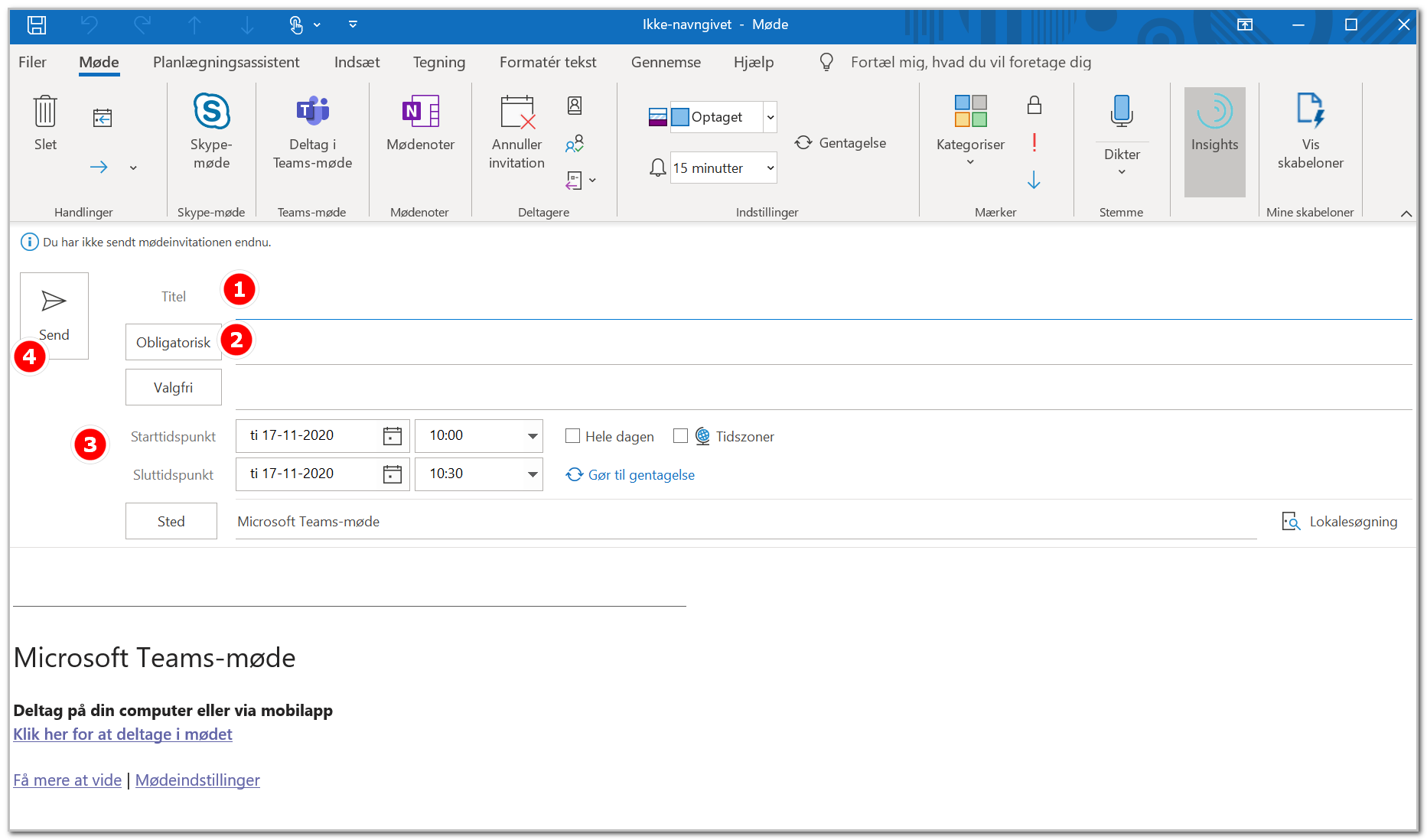
Task: Send the meeting invitation
Action: click(54, 316)
